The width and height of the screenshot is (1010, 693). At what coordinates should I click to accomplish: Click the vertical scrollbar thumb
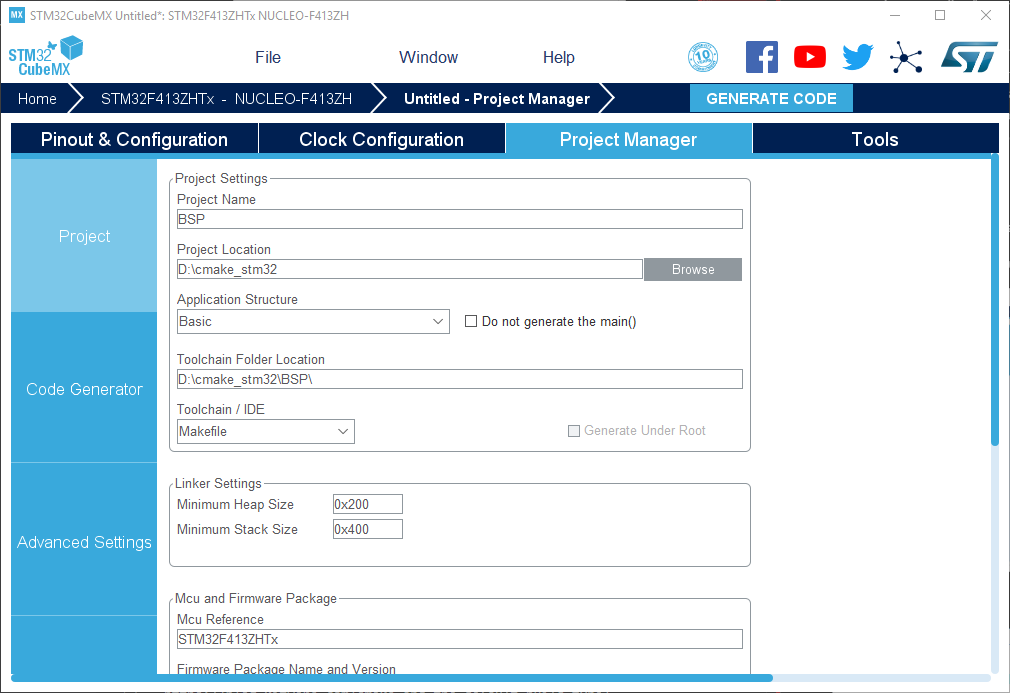pyautogui.click(x=995, y=299)
